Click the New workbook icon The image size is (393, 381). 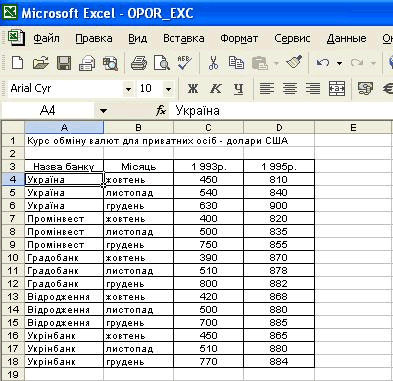pyautogui.click(x=17, y=63)
